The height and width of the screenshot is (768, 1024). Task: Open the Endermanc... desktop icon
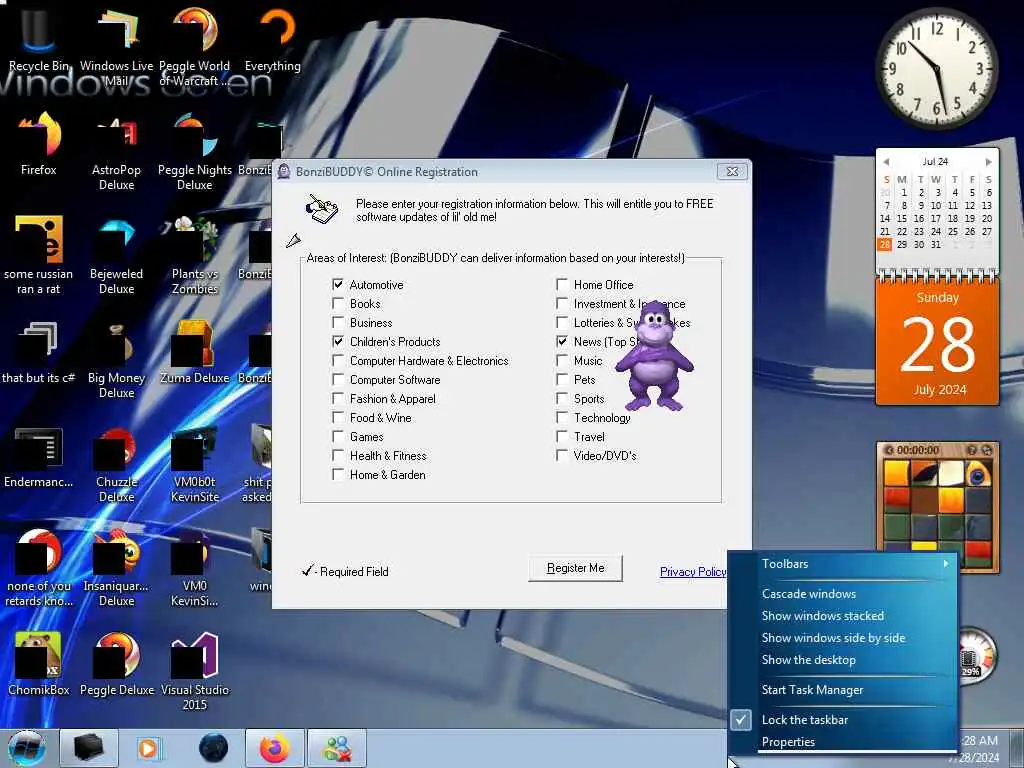[39, 457]
